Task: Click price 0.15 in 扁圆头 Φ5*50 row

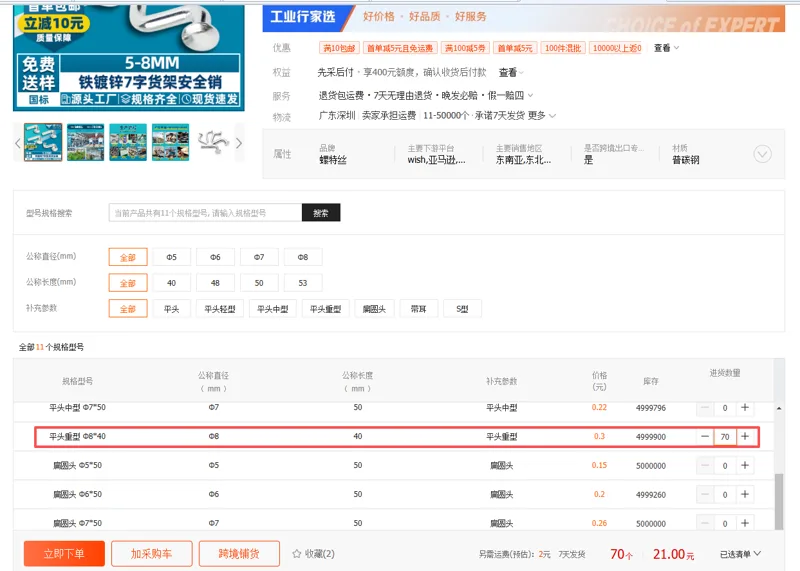Action: pos(599,465)
